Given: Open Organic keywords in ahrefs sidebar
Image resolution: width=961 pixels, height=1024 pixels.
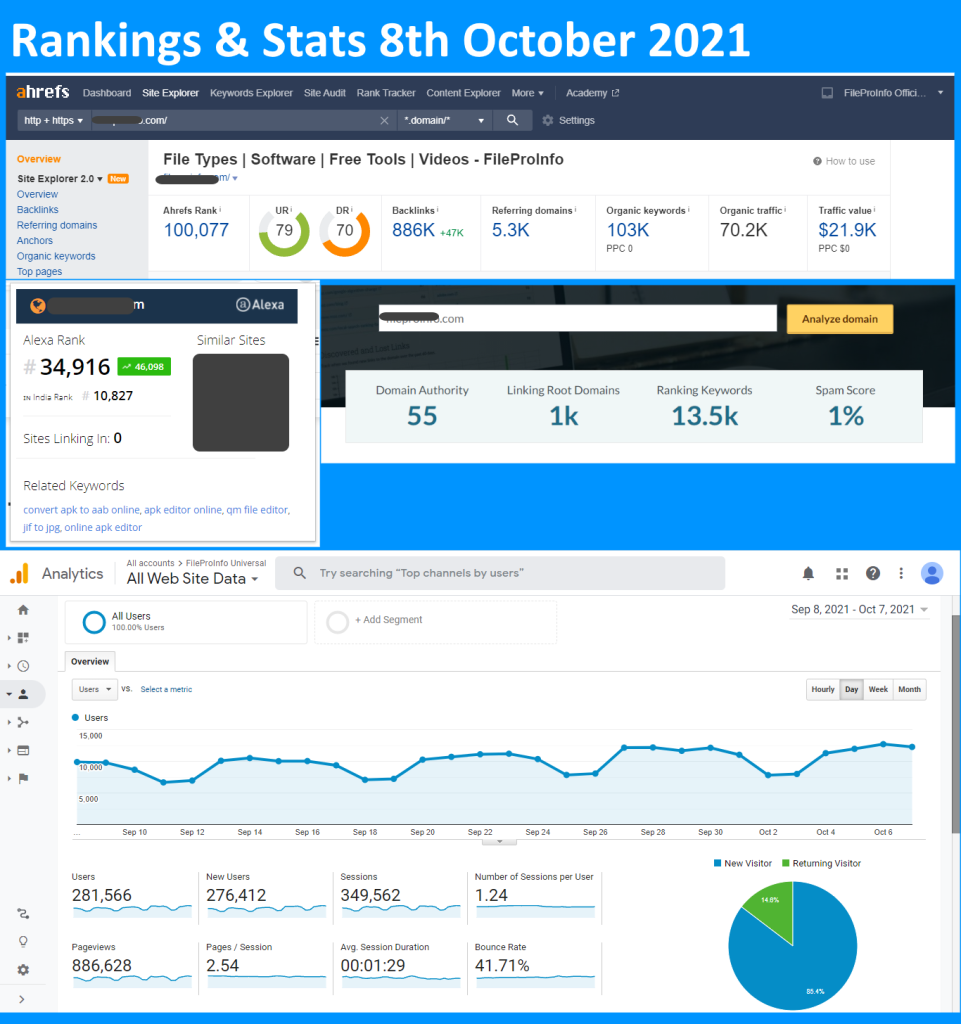Looking at the screenshot, I should pyautogui.click(x=56, y=256).
